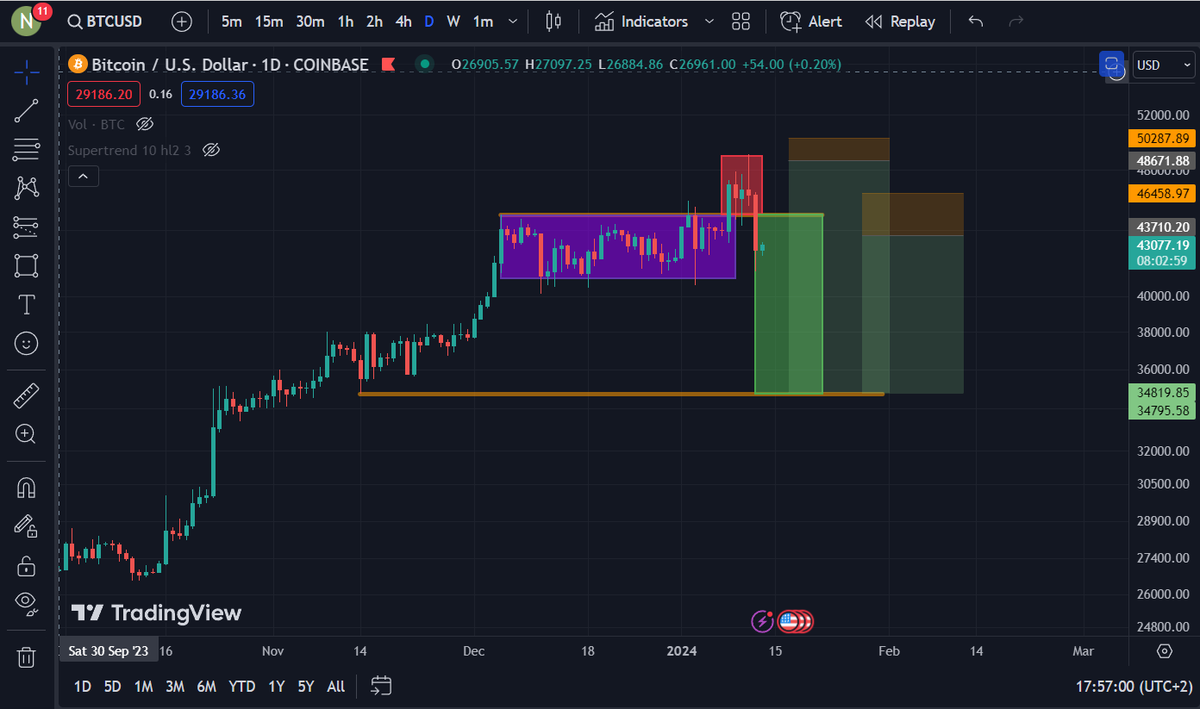
Task: Select the 5Y date range
Action: 306,686
